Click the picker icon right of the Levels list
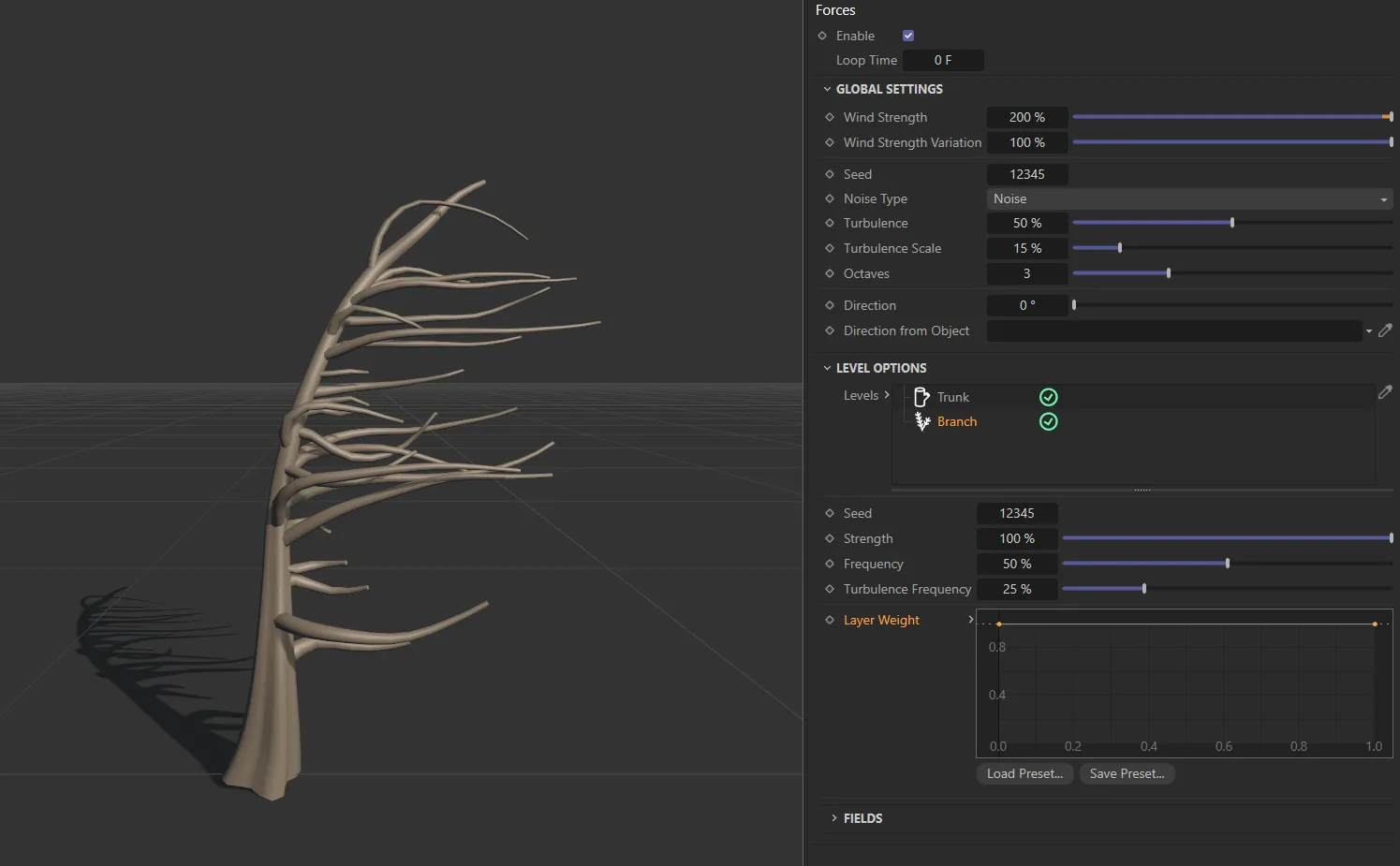Screen dimensions: 1400x866 (1385, 393)
